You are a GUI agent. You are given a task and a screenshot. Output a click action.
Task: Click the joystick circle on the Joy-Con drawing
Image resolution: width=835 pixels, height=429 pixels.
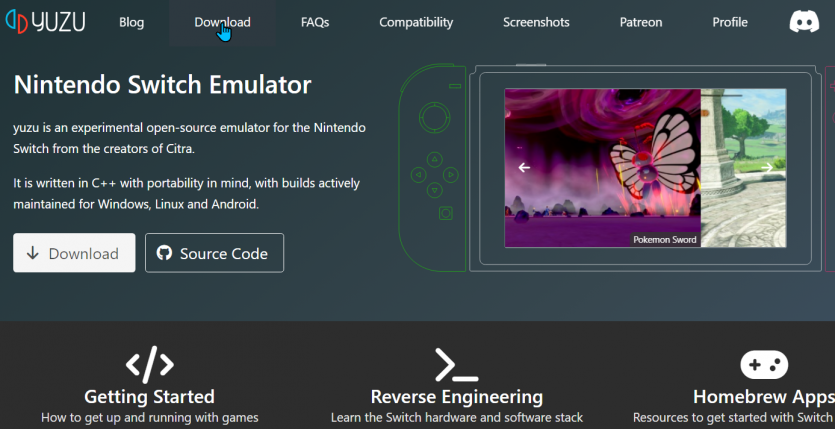point(435,117)
